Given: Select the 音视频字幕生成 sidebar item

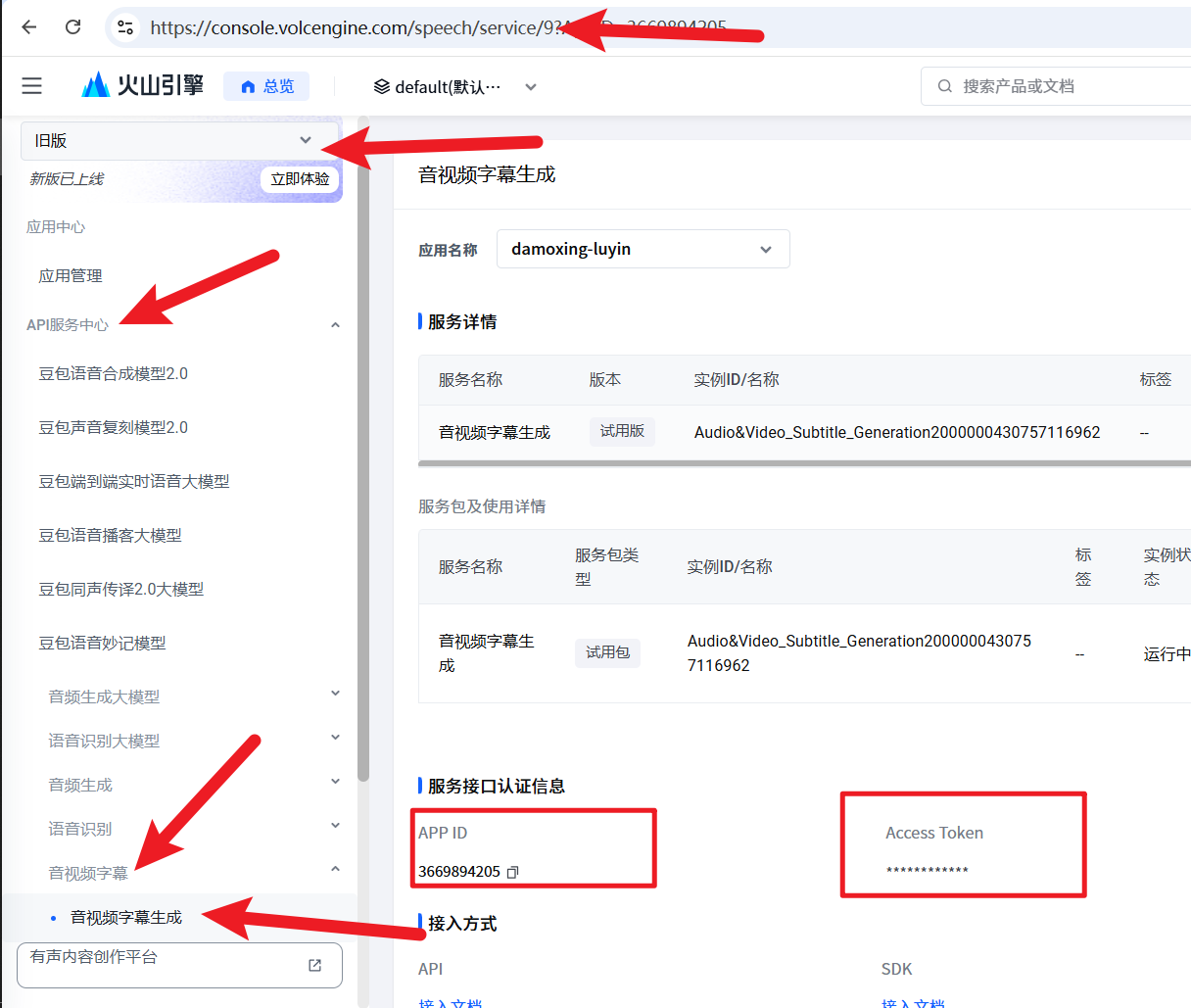Looking at the screenshot, I should click(x=126, y=918).
